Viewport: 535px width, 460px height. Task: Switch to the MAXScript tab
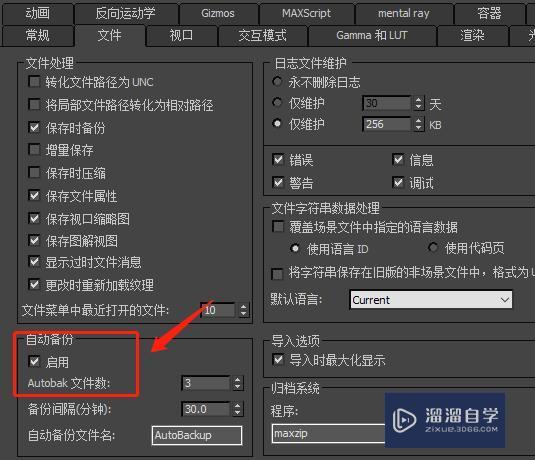tap(306, 14)
